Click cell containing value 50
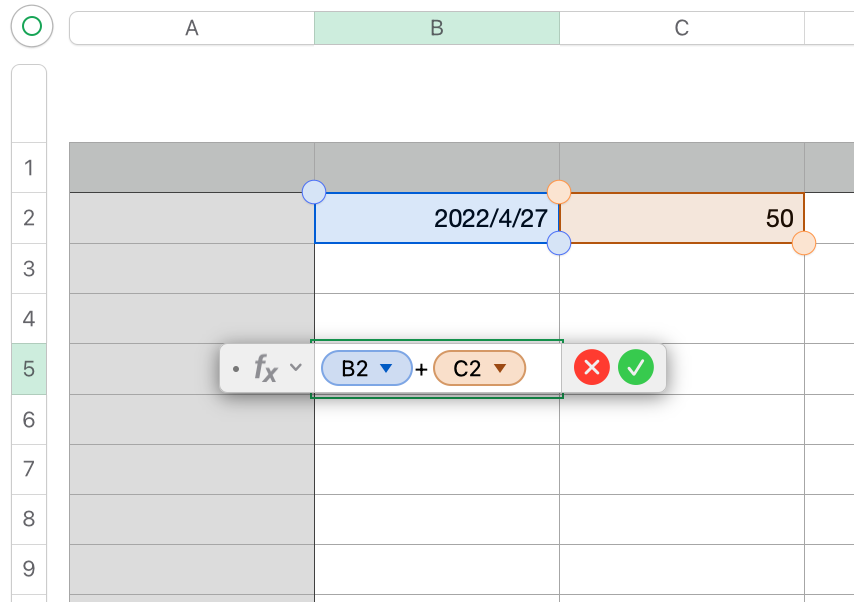The height and width of the screenshot is (602, 854). 681,218
